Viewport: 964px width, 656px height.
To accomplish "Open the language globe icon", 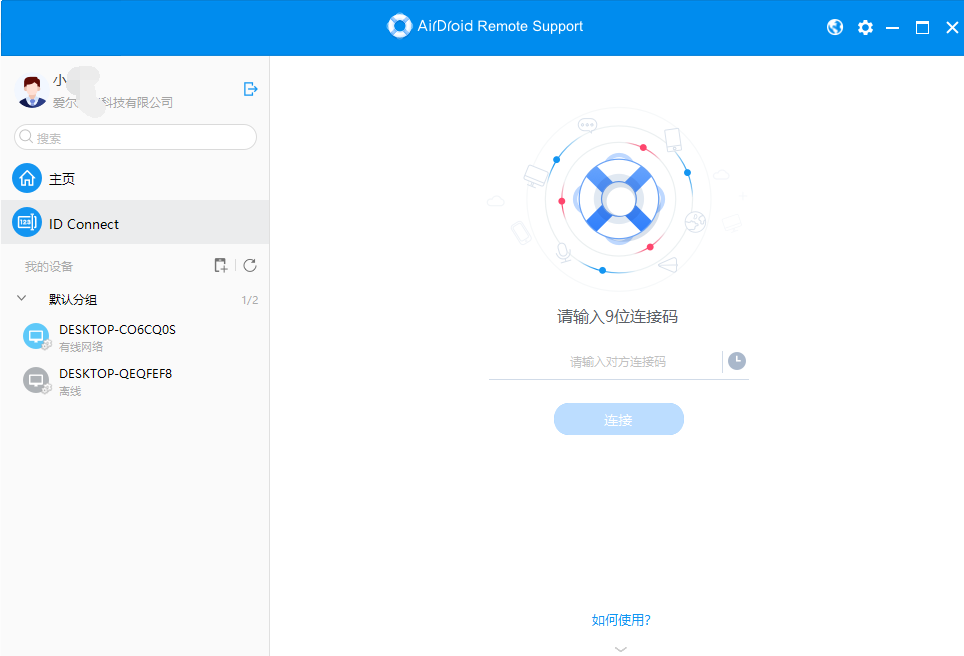I will pos(834,27).
